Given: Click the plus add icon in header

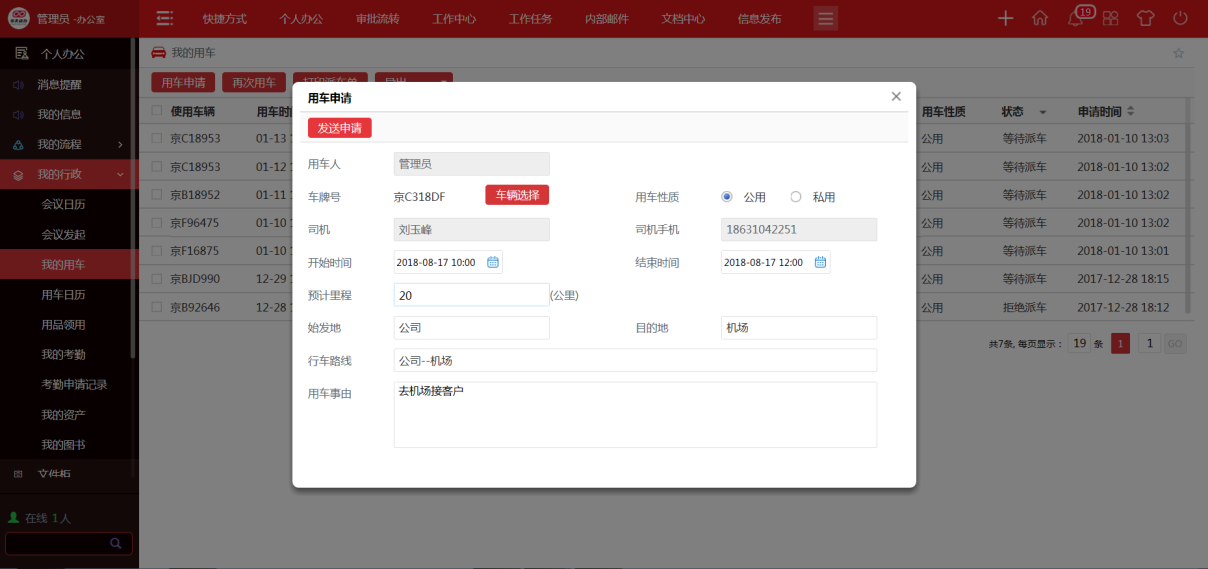Looking at the screenshot, I should tap(1006, 18).
